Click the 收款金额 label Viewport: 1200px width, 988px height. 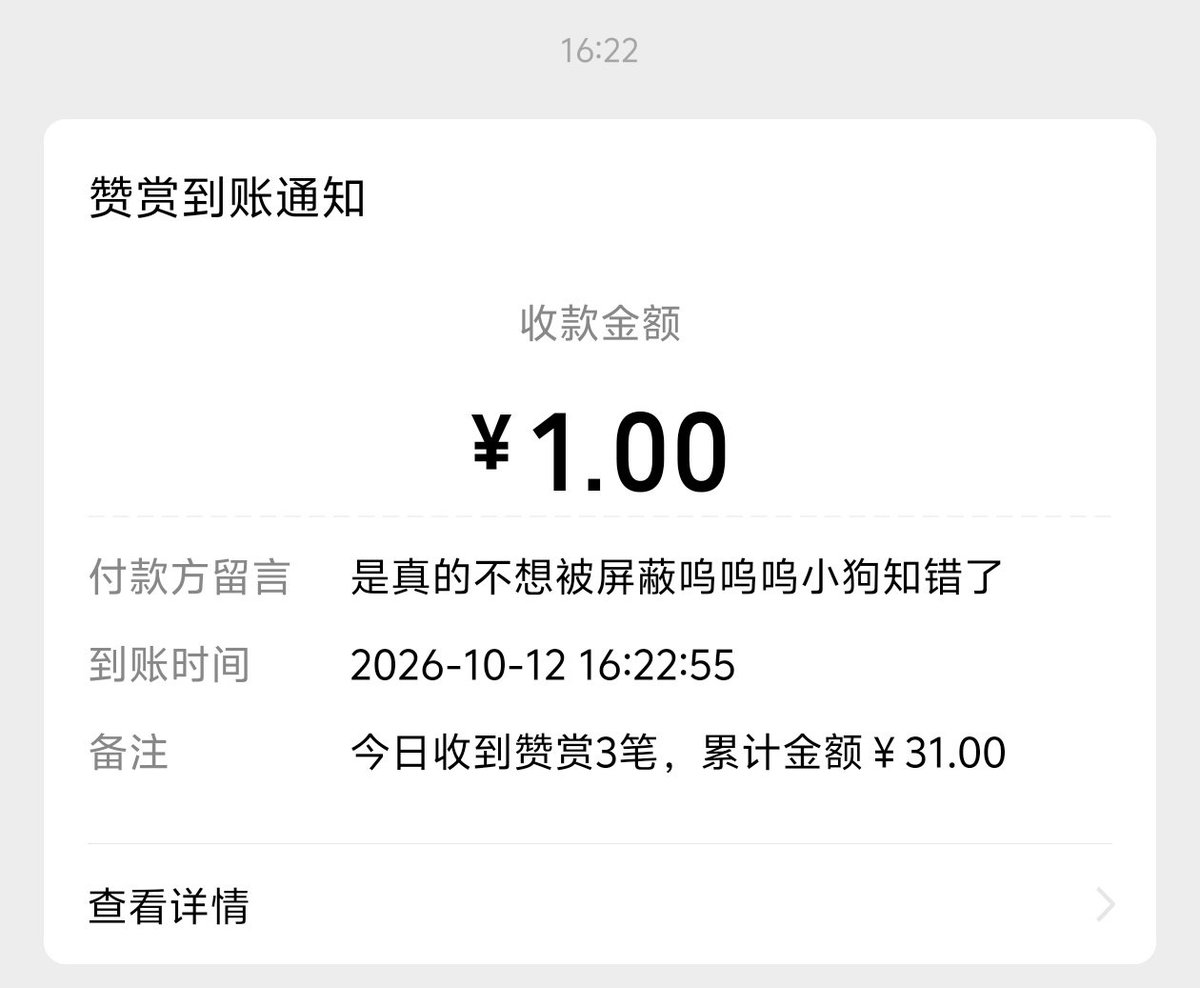600,324
